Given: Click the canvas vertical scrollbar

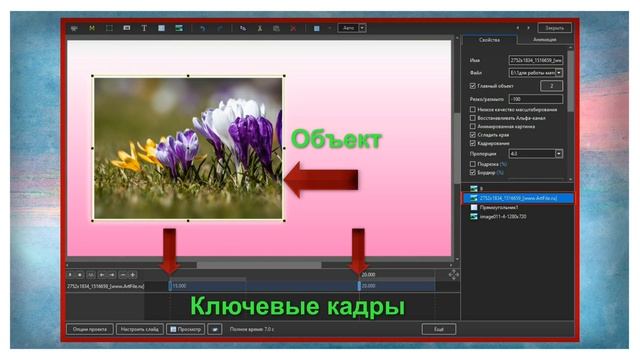Looking at the screenshot, I should pyautogui.click(x=457, y=149).
